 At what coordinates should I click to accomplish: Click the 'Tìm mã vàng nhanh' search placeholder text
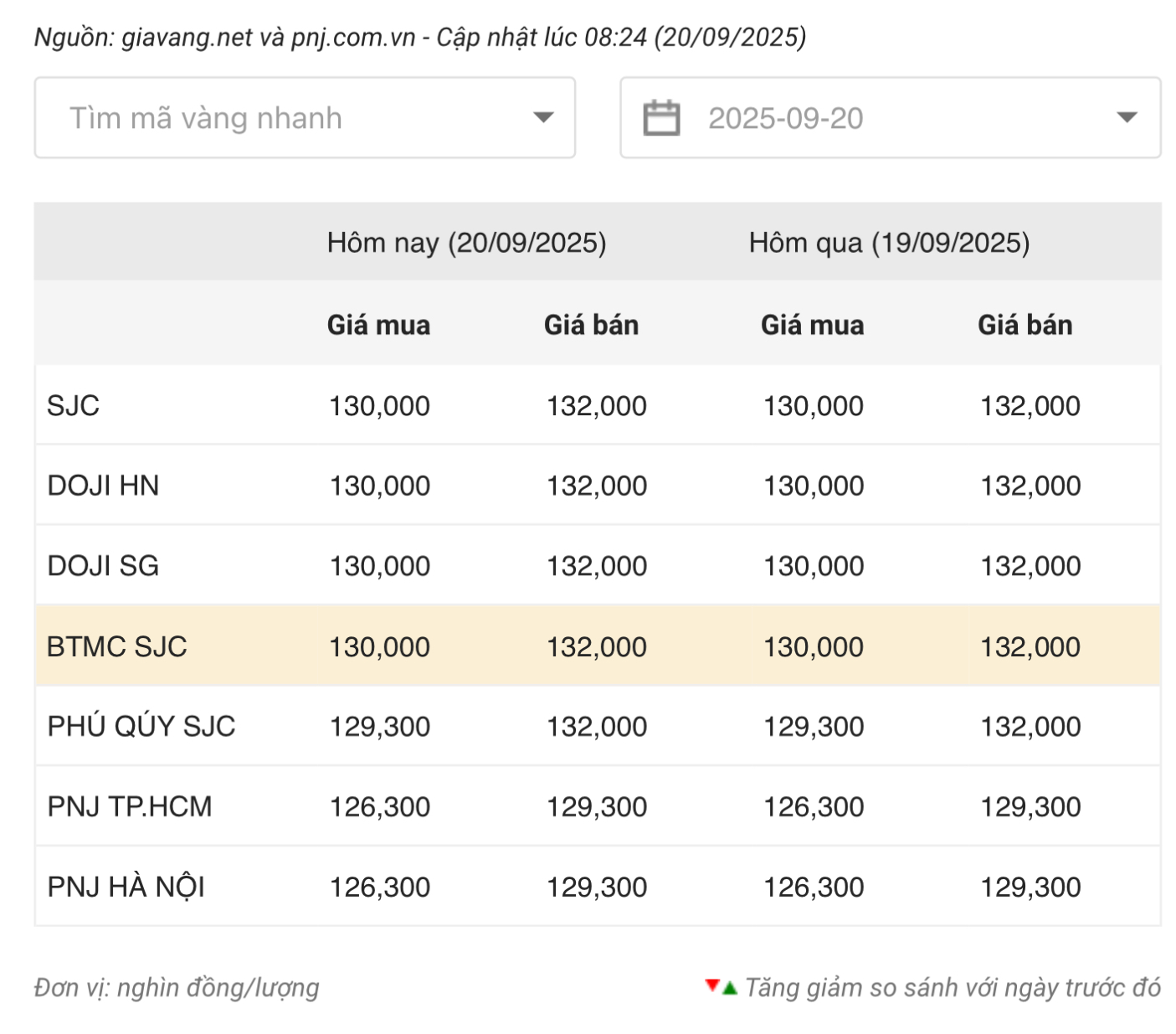click(x=206, y=118)
